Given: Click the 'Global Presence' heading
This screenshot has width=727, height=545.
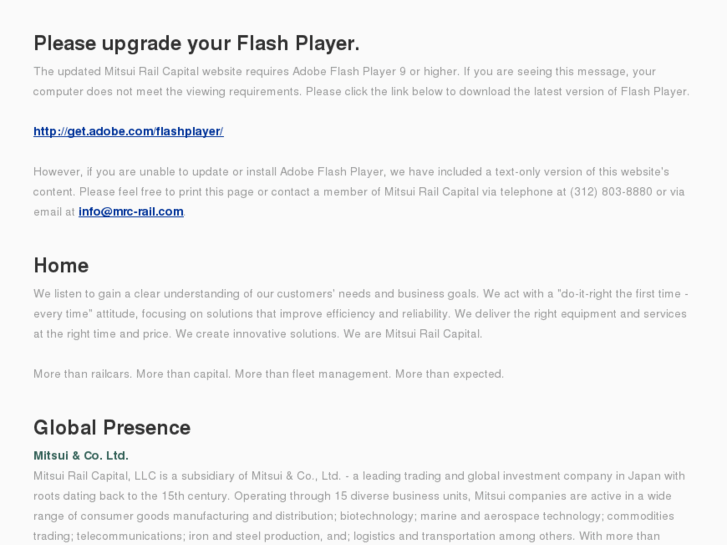Looking at the screenshot, I should [112, 427].
